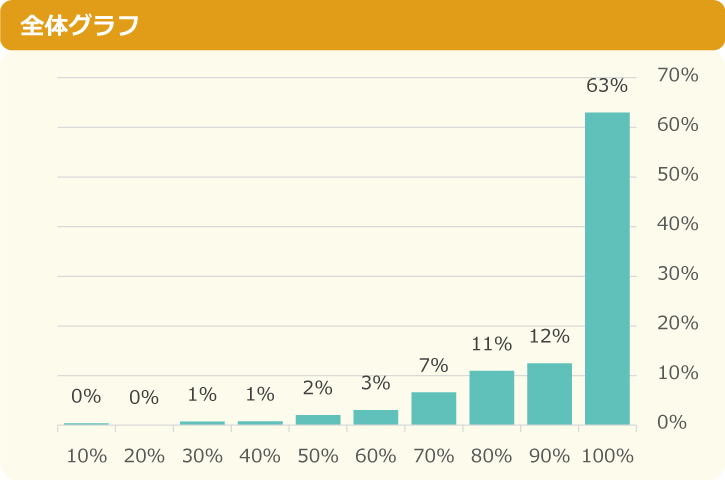This screenshot has width=725, height=480.
Task: Click the 全体グラフ header title
Action: (x=79, y=25)
